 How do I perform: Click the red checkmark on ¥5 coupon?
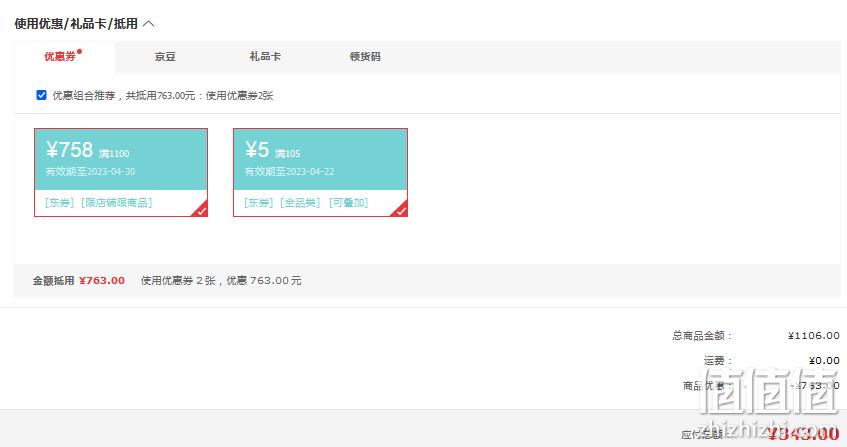pos(400,210)
